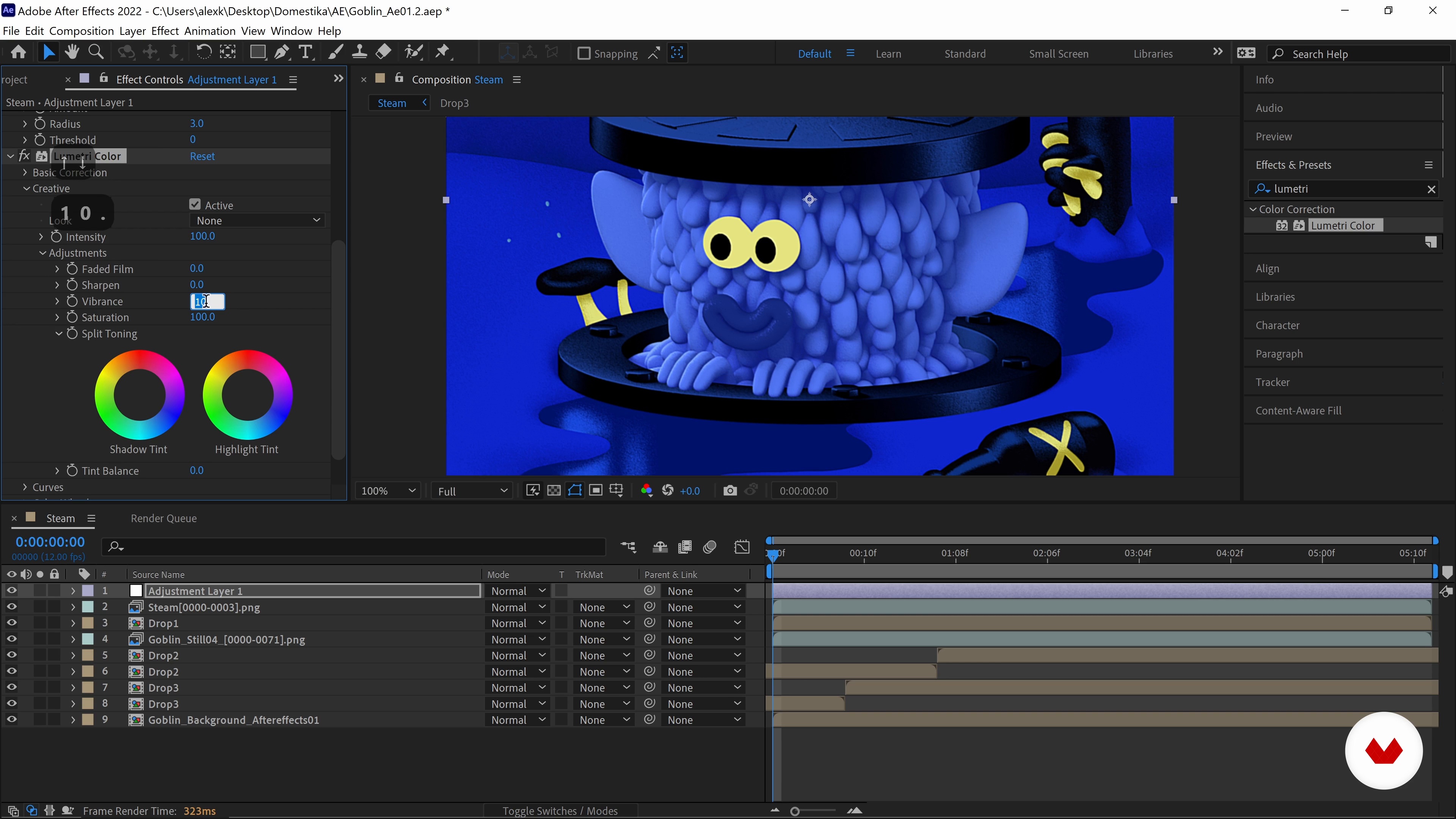This screenshot has width=1456, height=819.
Task: Toggle the Lumetri Color fx switch
Action: coord(24,156)
